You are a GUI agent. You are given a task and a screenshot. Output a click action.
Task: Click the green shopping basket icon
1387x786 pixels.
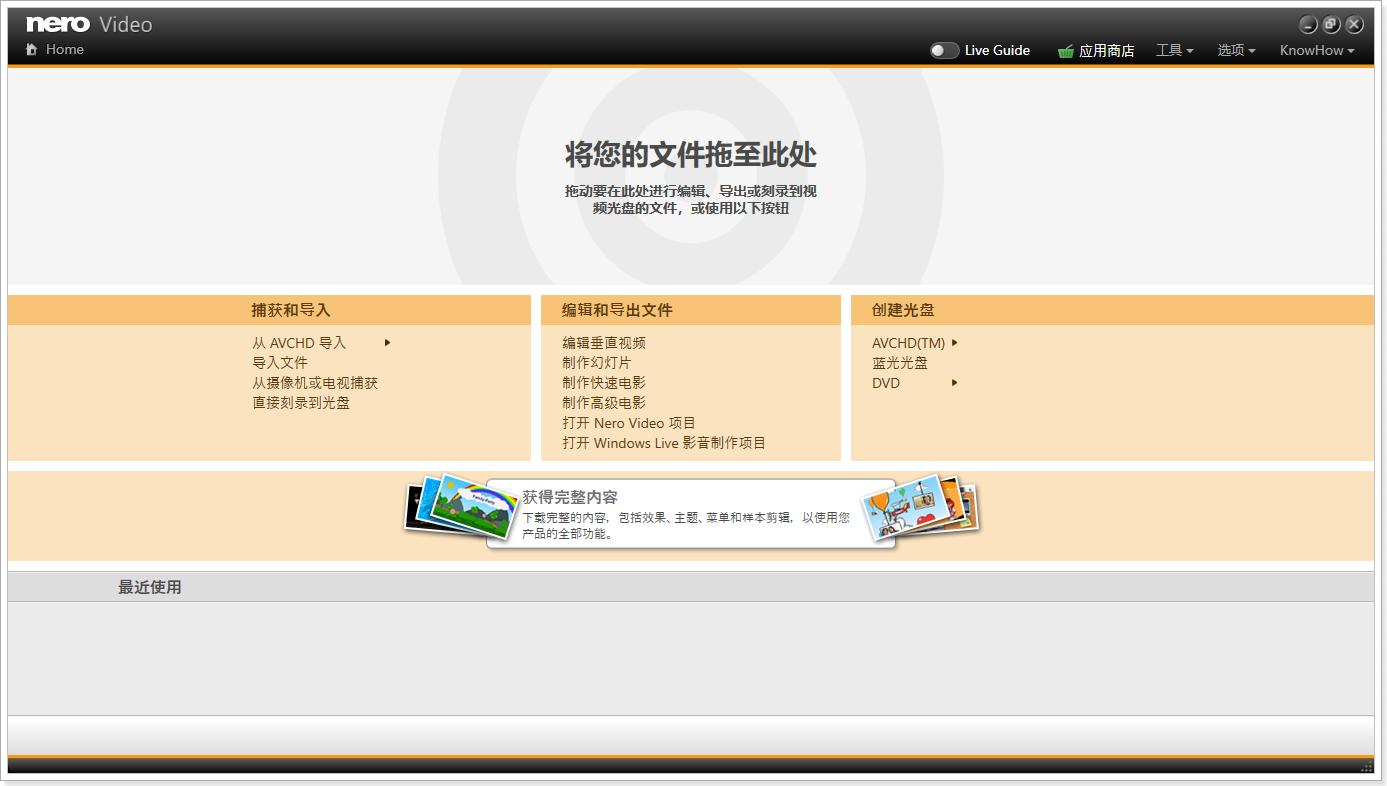1066,51
